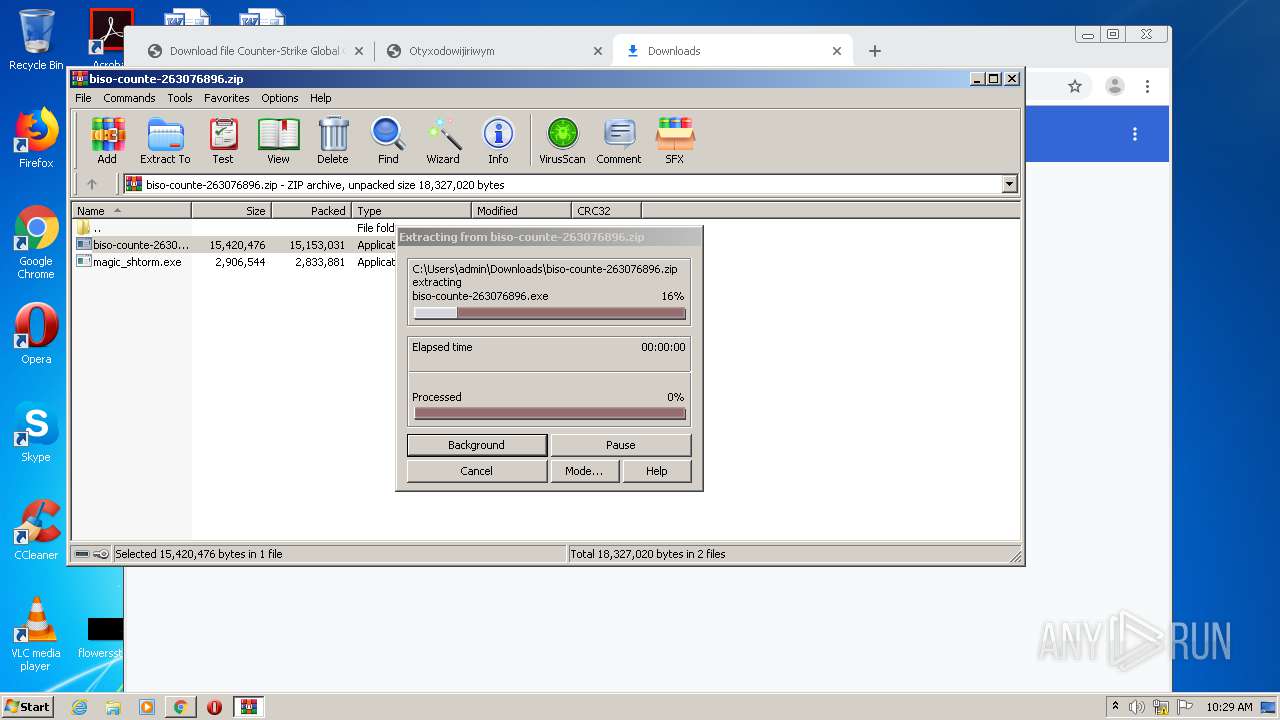Switch to Download file Counter-Strike Global tab

[256, 51]
